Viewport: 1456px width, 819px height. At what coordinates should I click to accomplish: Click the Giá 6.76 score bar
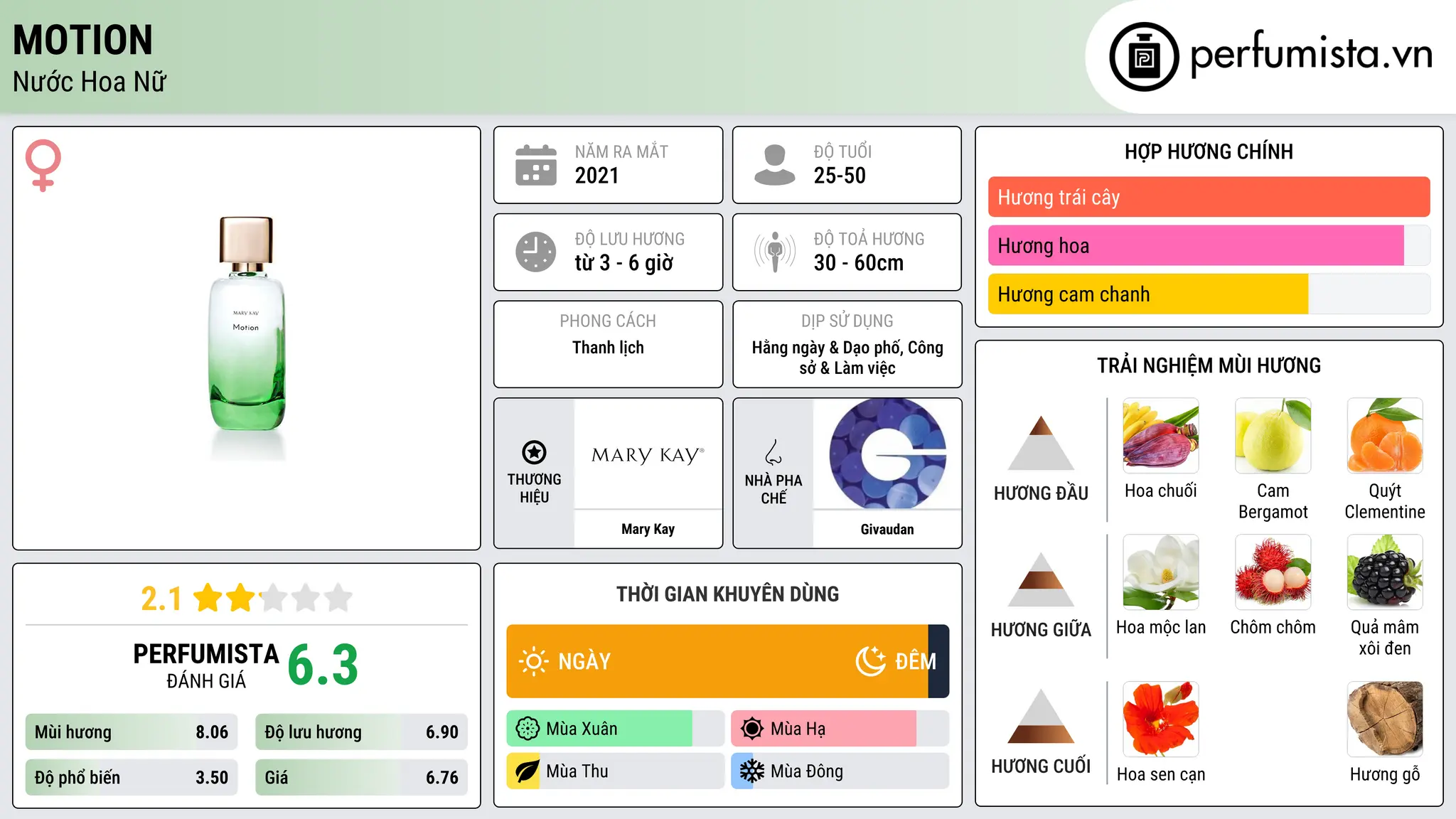(361, 778)
